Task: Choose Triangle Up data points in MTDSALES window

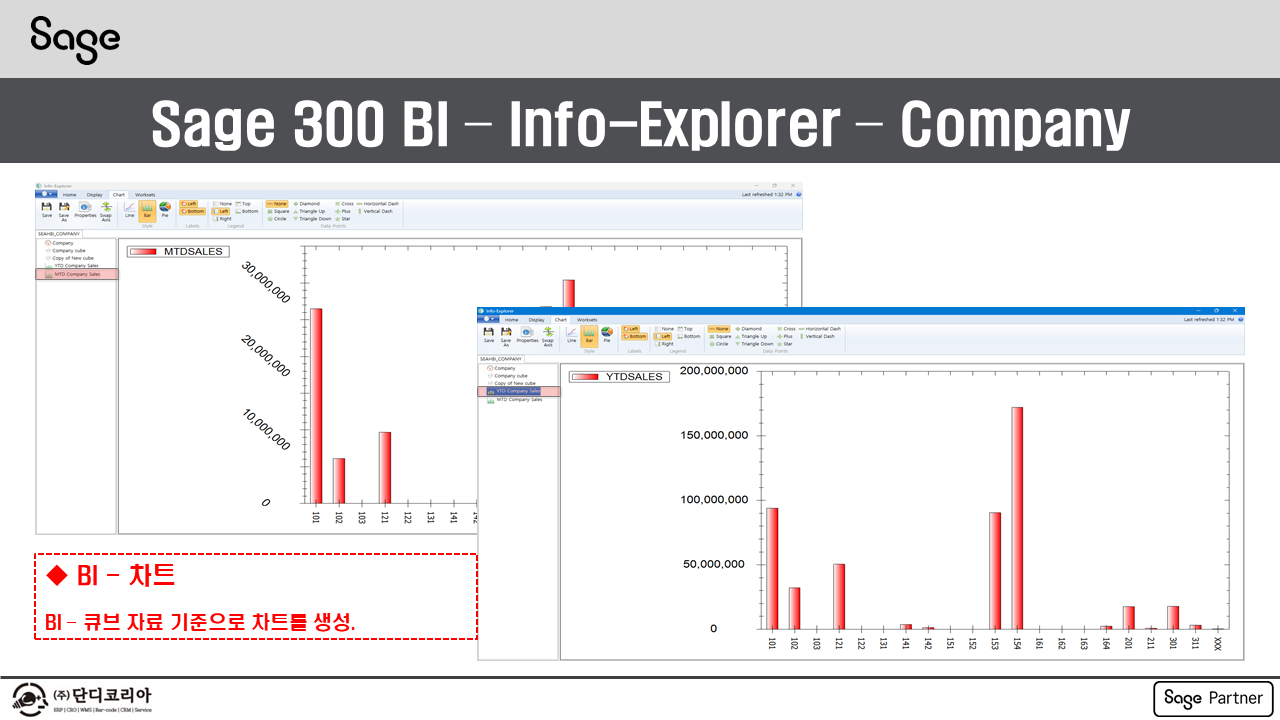Action: [309, 211]
